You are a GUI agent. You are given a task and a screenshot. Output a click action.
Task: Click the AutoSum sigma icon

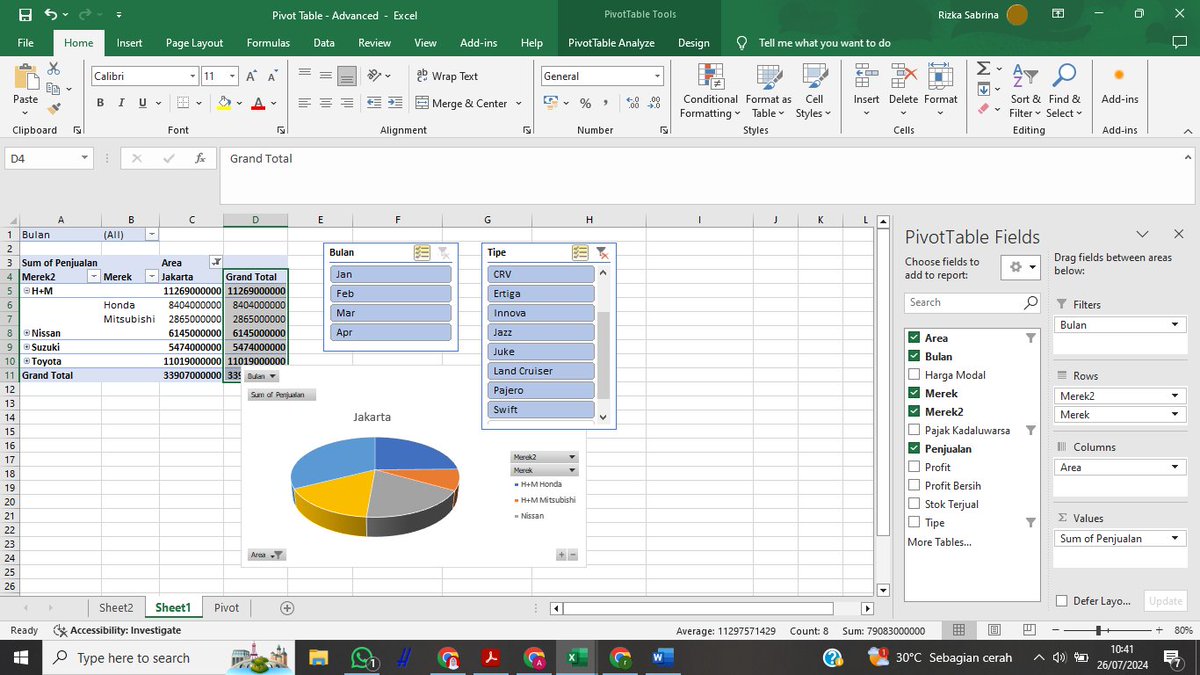point(983,68)
